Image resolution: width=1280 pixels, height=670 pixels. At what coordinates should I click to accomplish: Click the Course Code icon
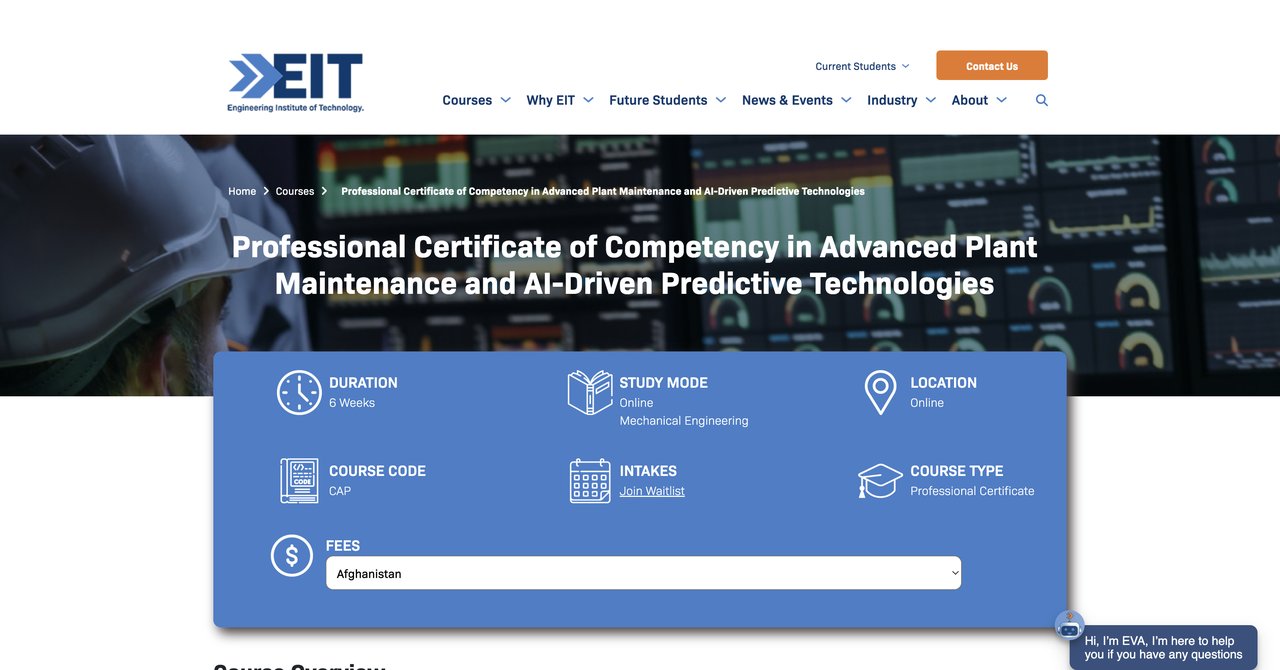point(299,480)
